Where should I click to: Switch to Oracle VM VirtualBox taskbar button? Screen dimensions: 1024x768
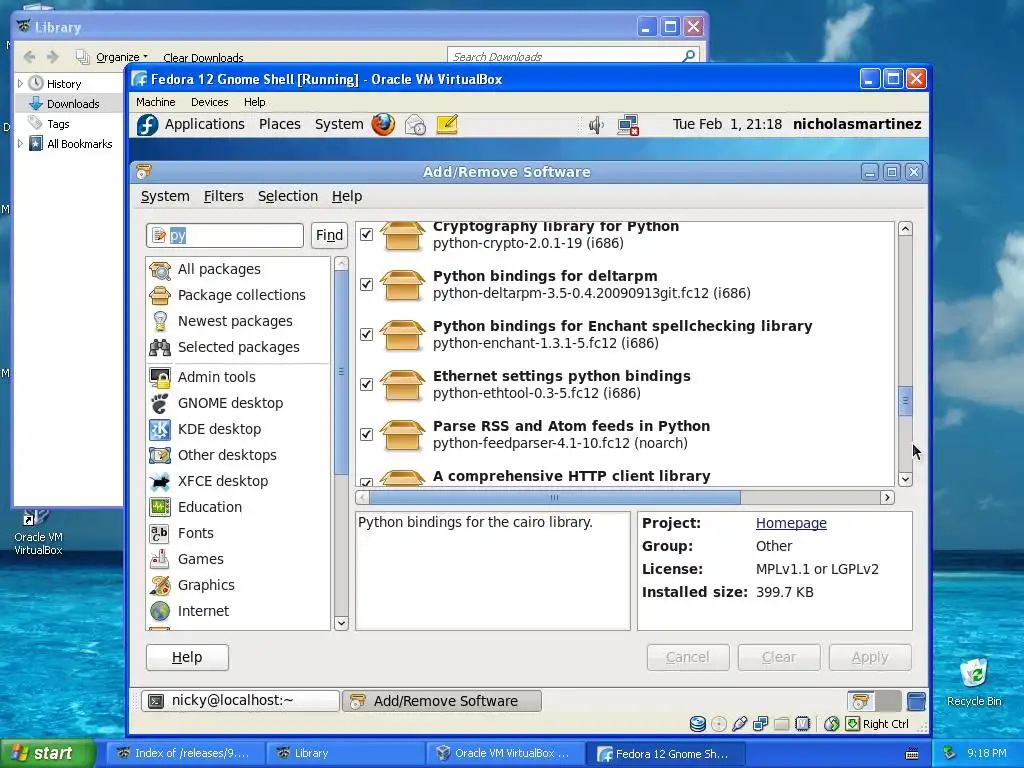click(x=505, y=754)
